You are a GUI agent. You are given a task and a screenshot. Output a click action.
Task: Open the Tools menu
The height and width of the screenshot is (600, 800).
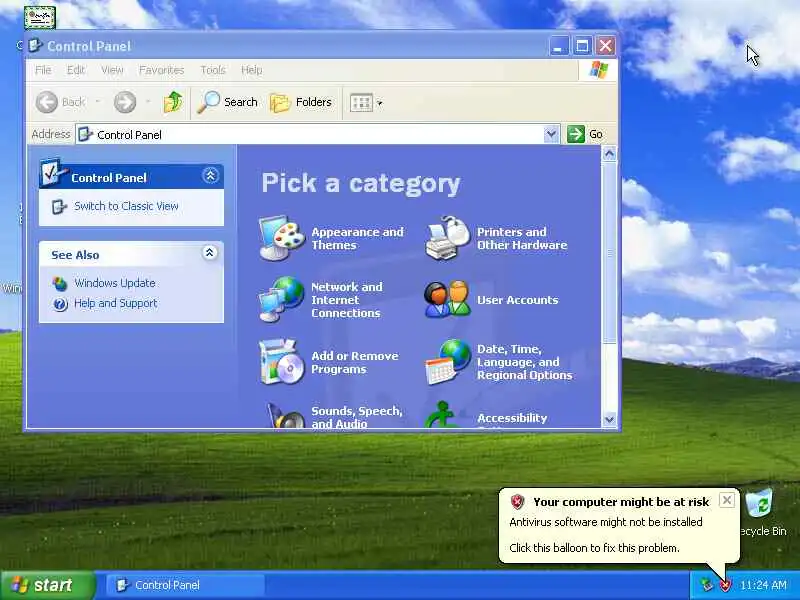tap(213, 70)
